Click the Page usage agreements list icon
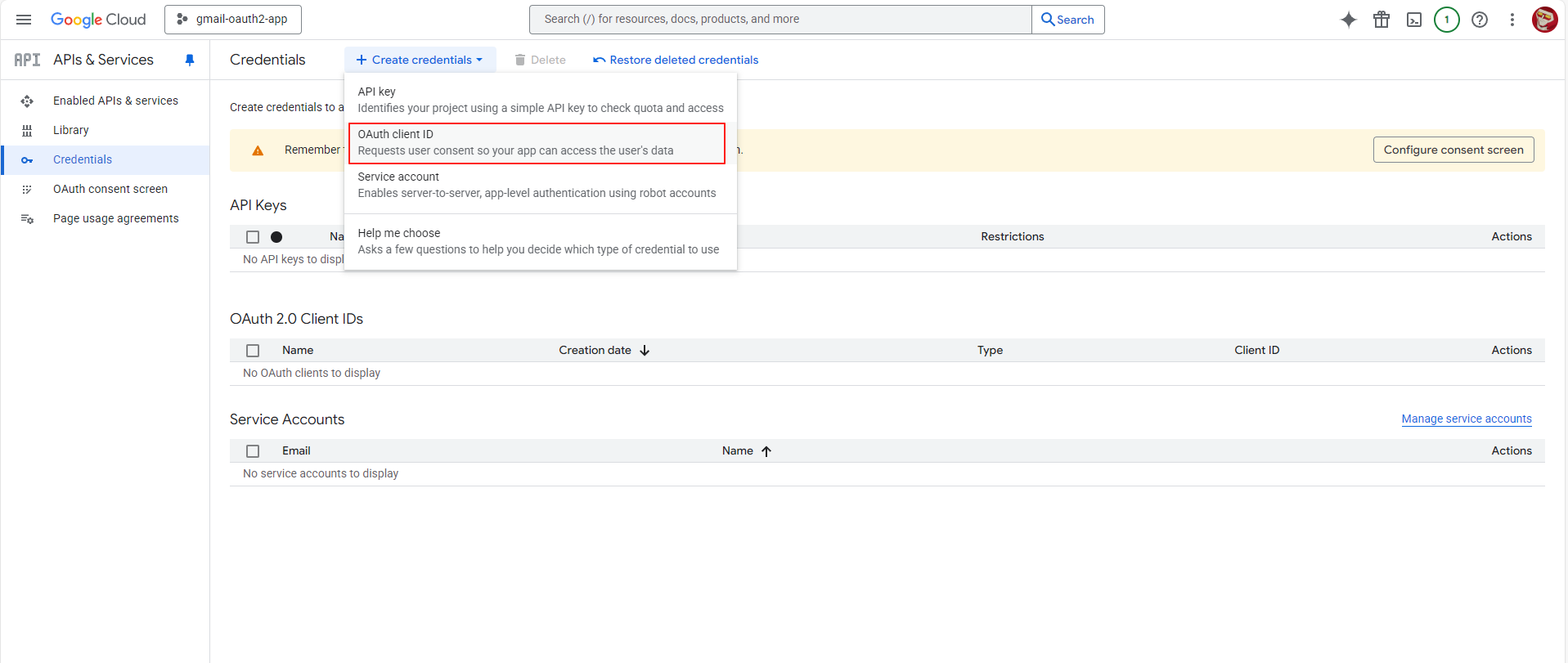The width and height of the screenshot is (1568, 663). coord(27,218)
